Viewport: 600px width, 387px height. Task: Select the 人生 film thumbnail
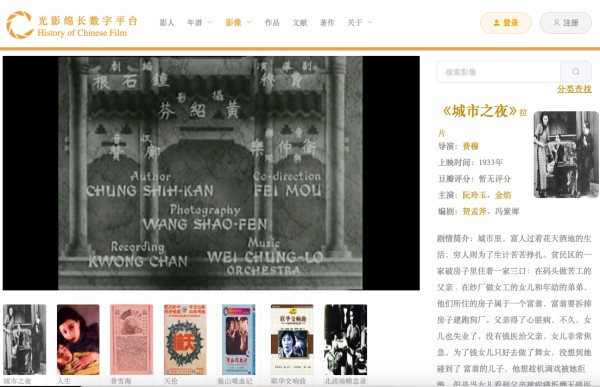tap(78, 340)
